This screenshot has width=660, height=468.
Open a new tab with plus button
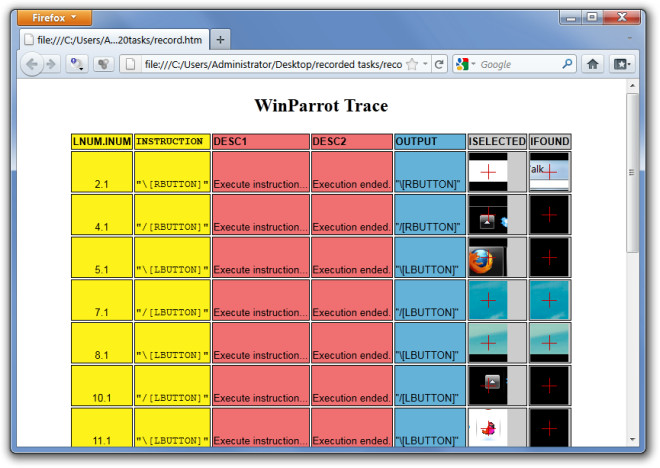coord(220,40)
